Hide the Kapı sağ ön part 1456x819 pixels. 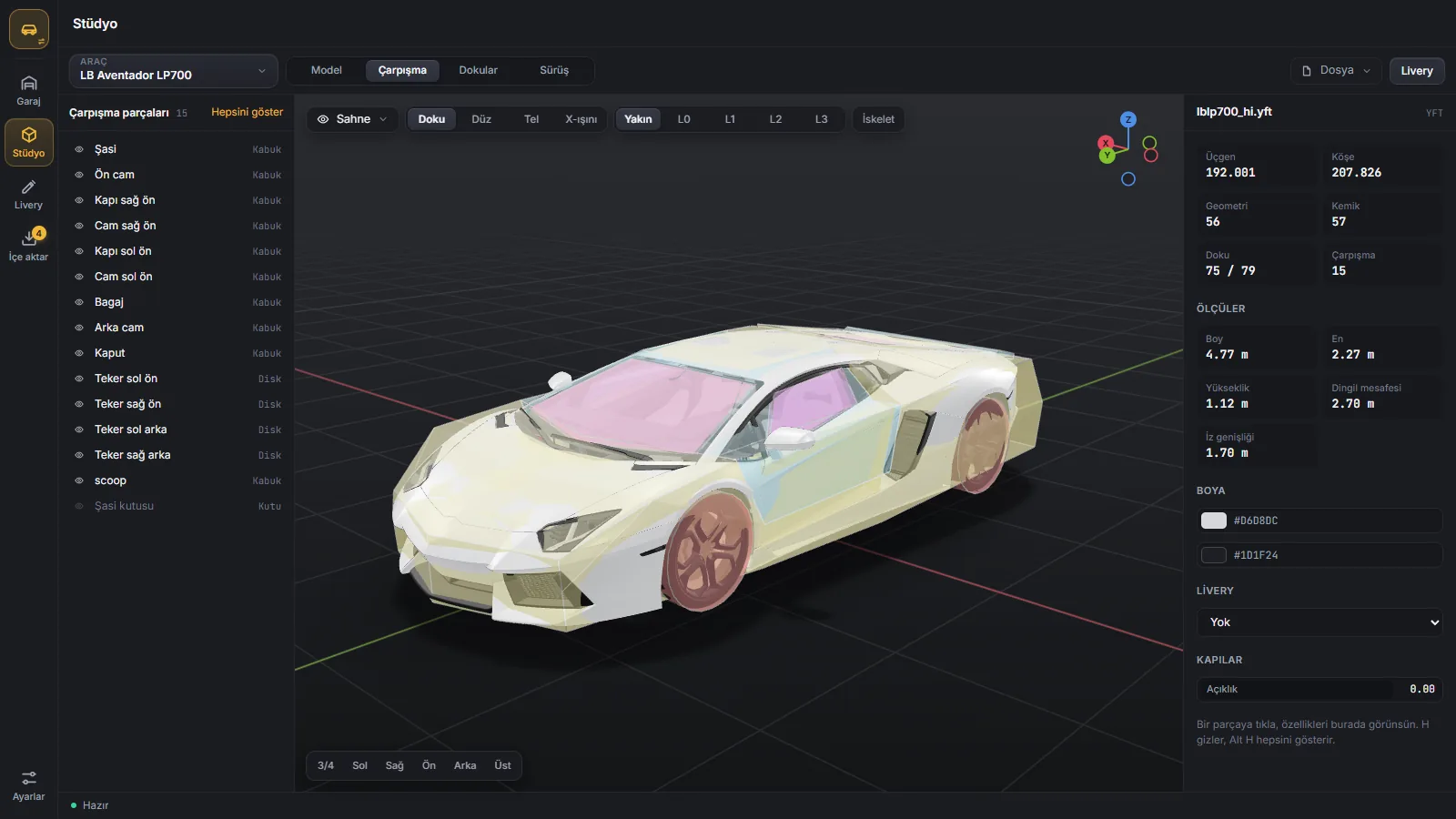coord(79,200)
